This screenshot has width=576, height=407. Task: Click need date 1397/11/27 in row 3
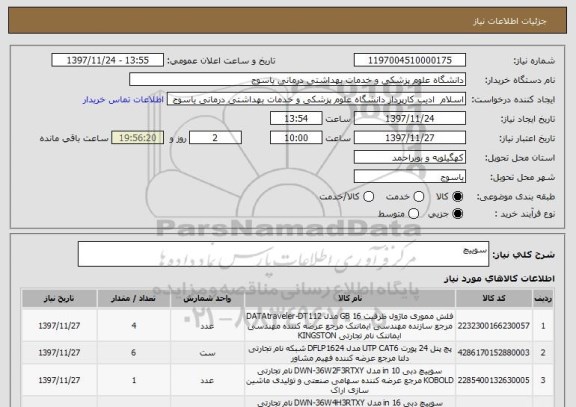59,380
